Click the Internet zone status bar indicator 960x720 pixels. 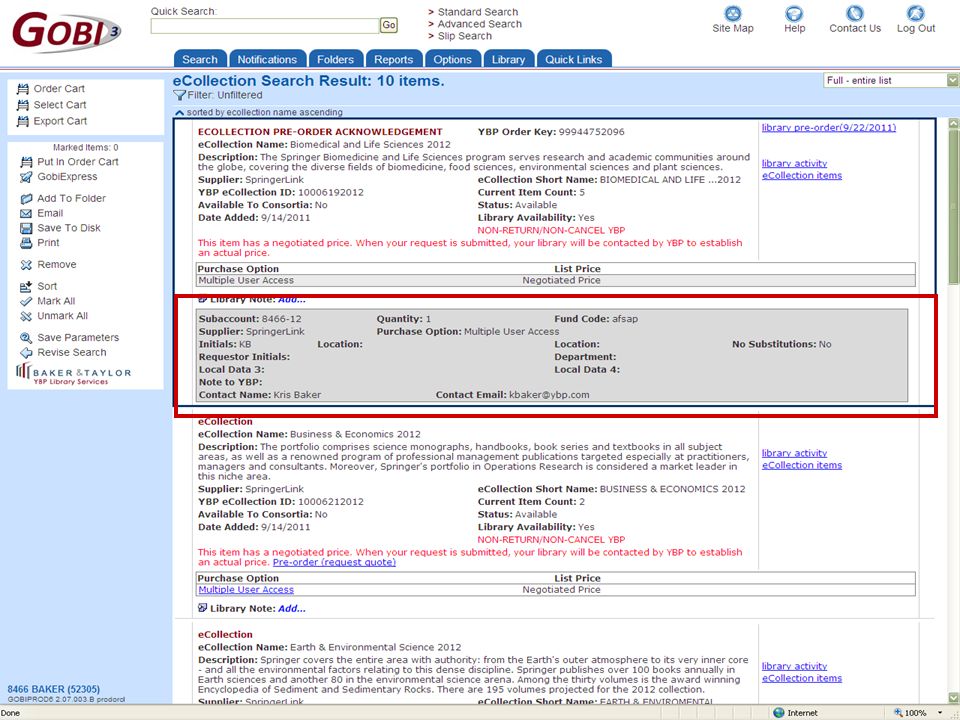click(x=796, y=713)
